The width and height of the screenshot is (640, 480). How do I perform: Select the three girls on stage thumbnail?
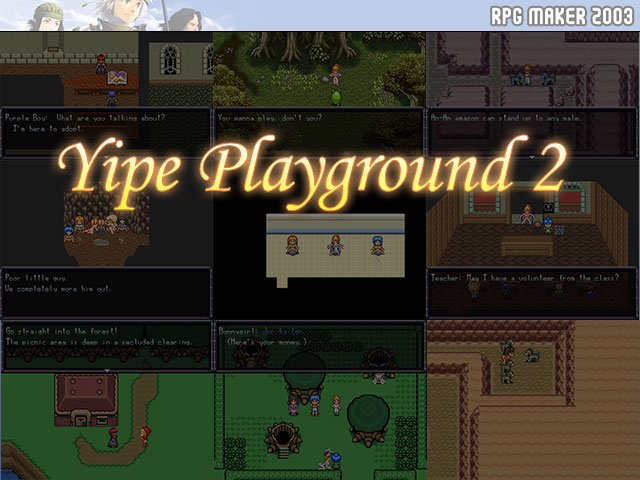[335, 245]
